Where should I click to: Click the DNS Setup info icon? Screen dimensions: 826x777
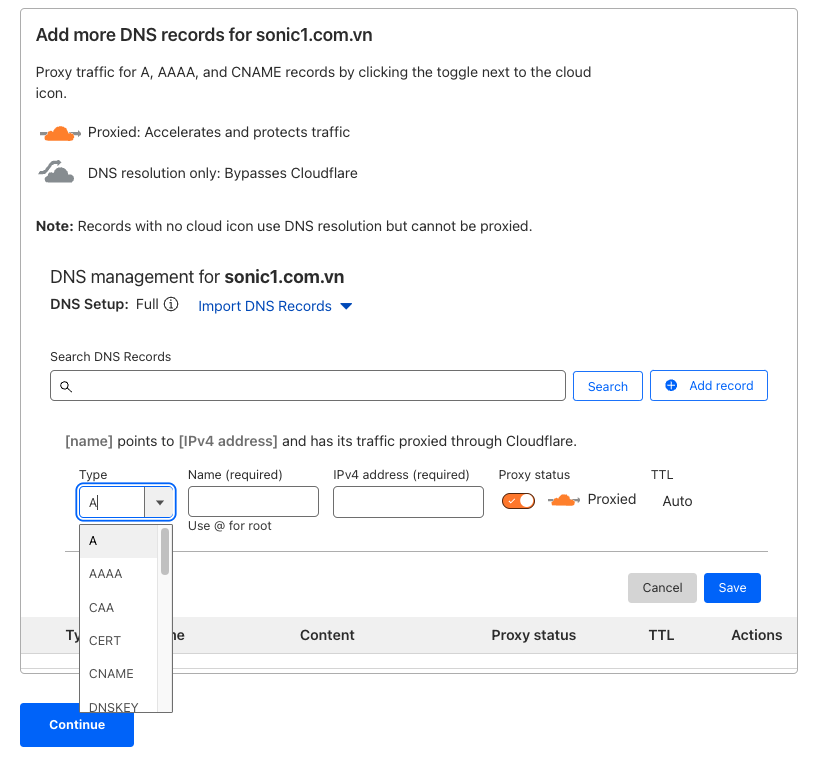171,304
